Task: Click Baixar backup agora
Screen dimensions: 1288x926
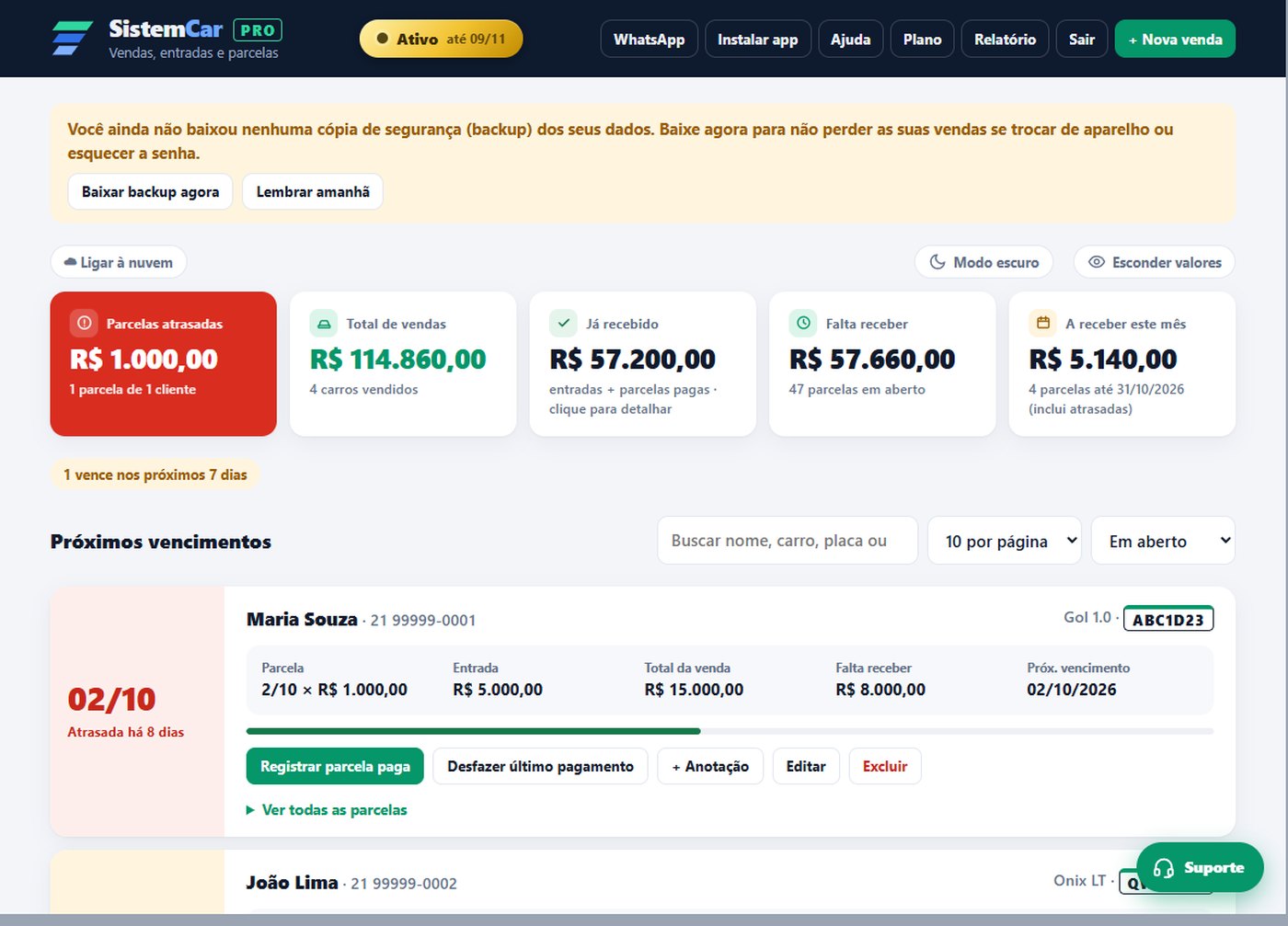Action: click(150, 191)
